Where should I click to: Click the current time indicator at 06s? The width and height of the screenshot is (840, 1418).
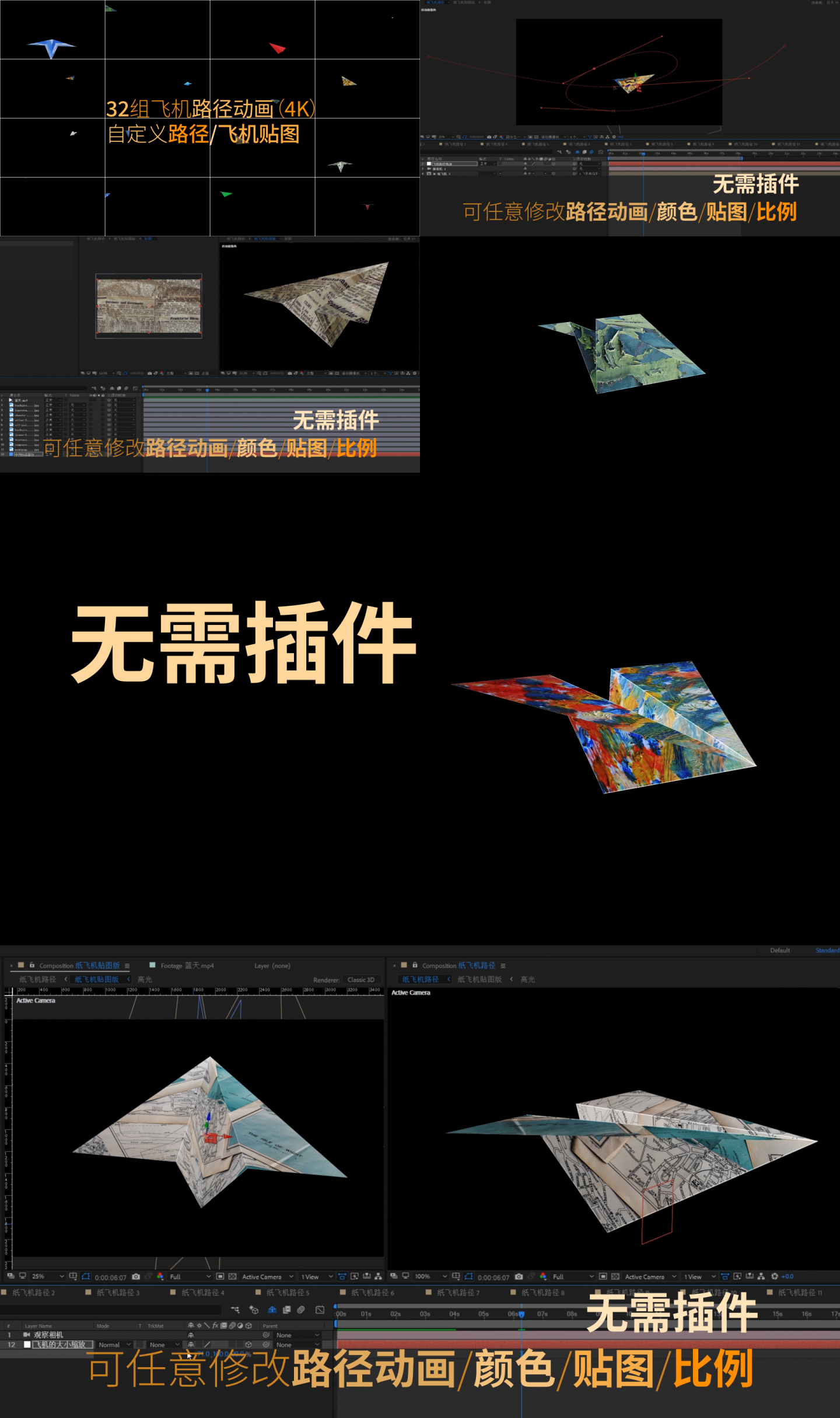coord(521,1314)
